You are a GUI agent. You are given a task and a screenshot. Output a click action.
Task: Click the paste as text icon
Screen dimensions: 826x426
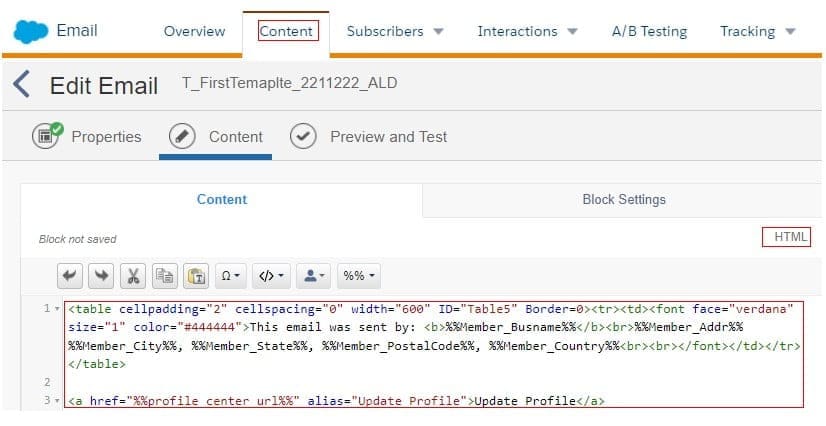(197, 275)
